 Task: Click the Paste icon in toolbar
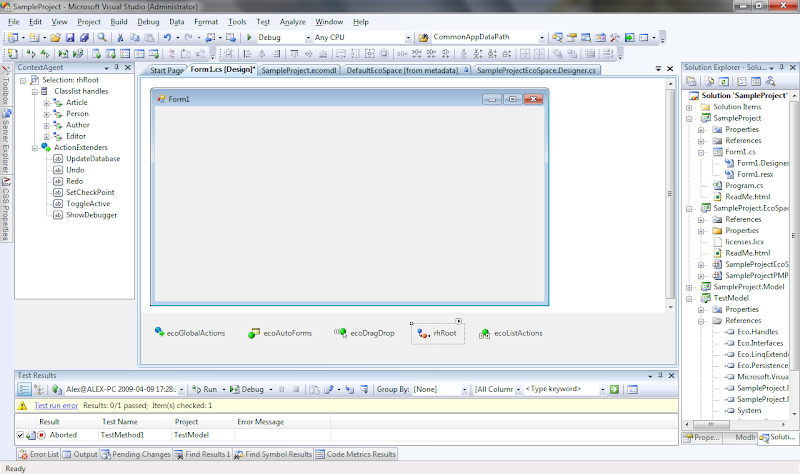[149, 37]
